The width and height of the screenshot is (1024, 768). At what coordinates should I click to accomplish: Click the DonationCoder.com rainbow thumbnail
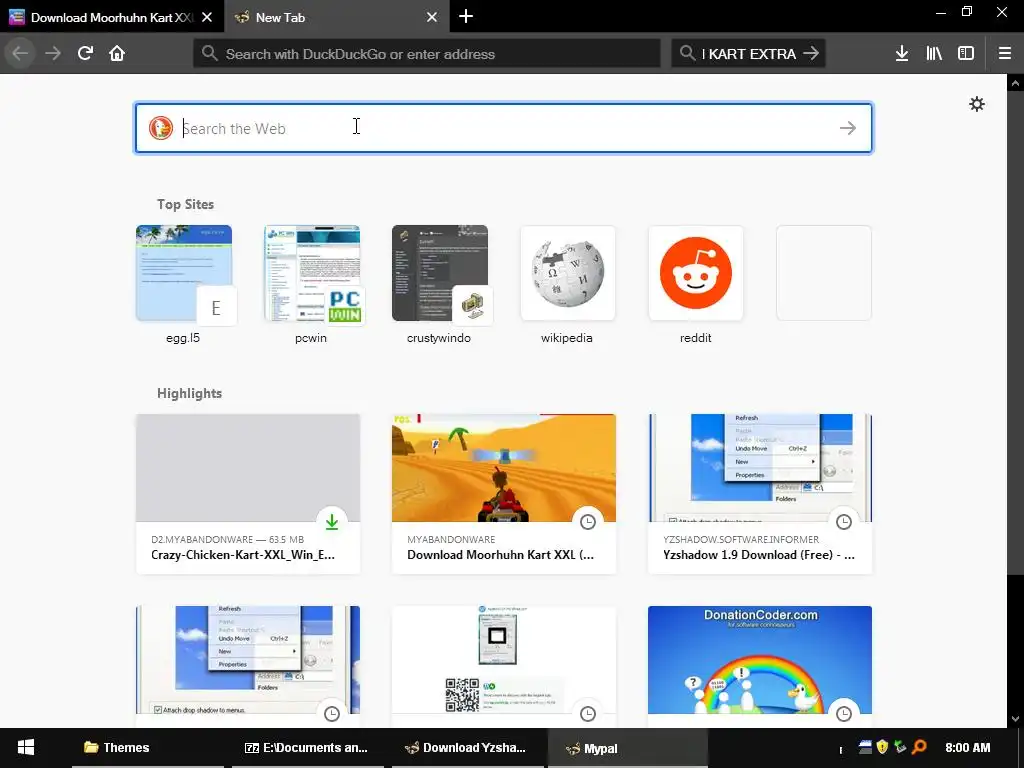(760, 660)
